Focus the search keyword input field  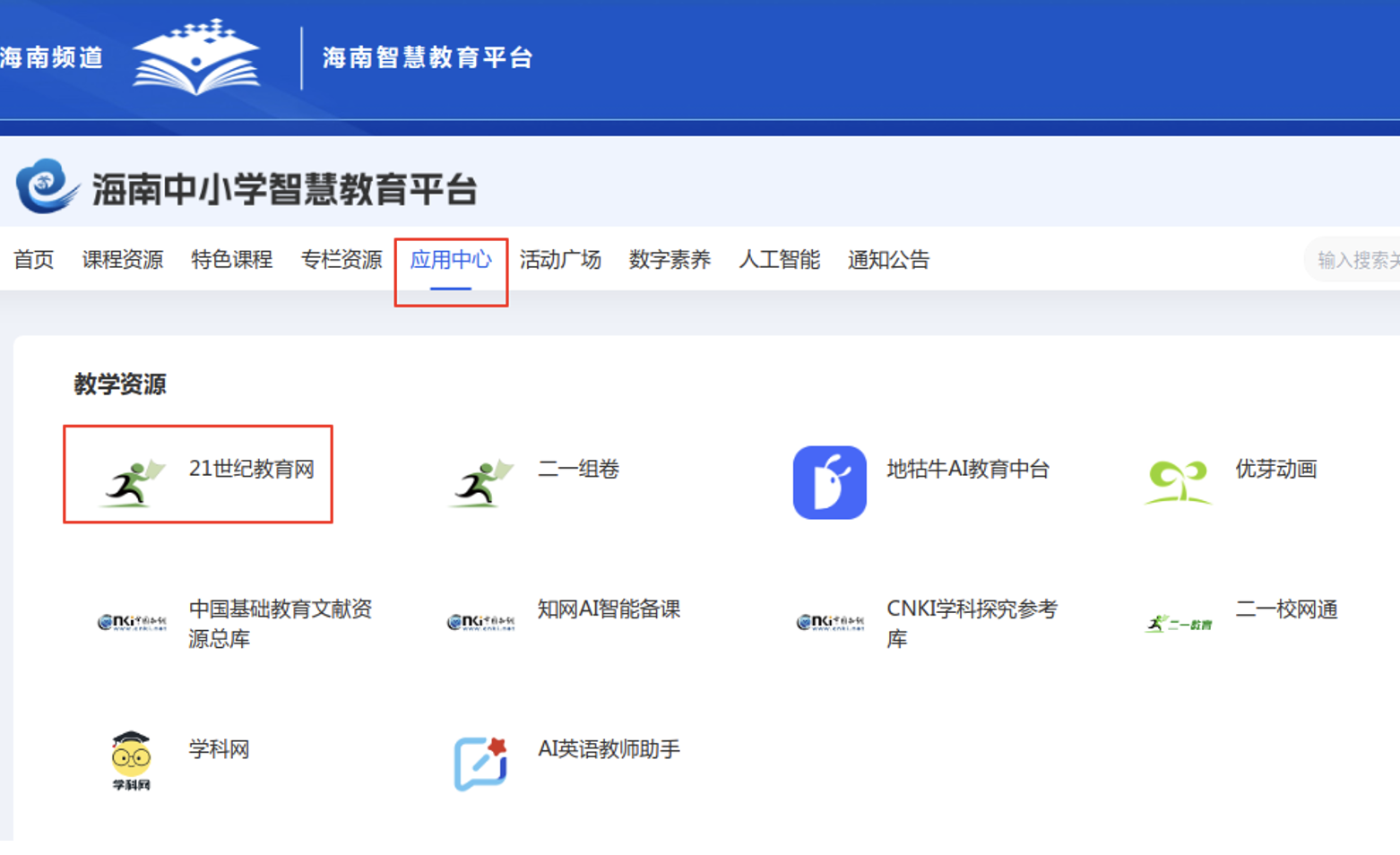[1355, 260]
